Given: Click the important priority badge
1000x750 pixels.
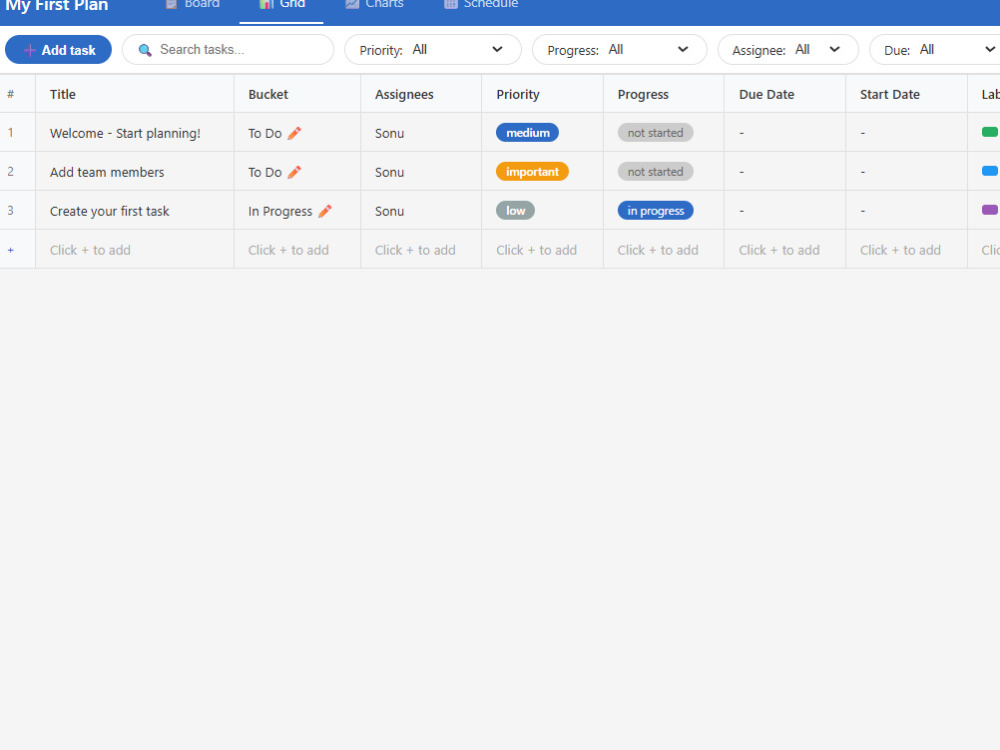Looking at the screenshot, I should 532,172.
